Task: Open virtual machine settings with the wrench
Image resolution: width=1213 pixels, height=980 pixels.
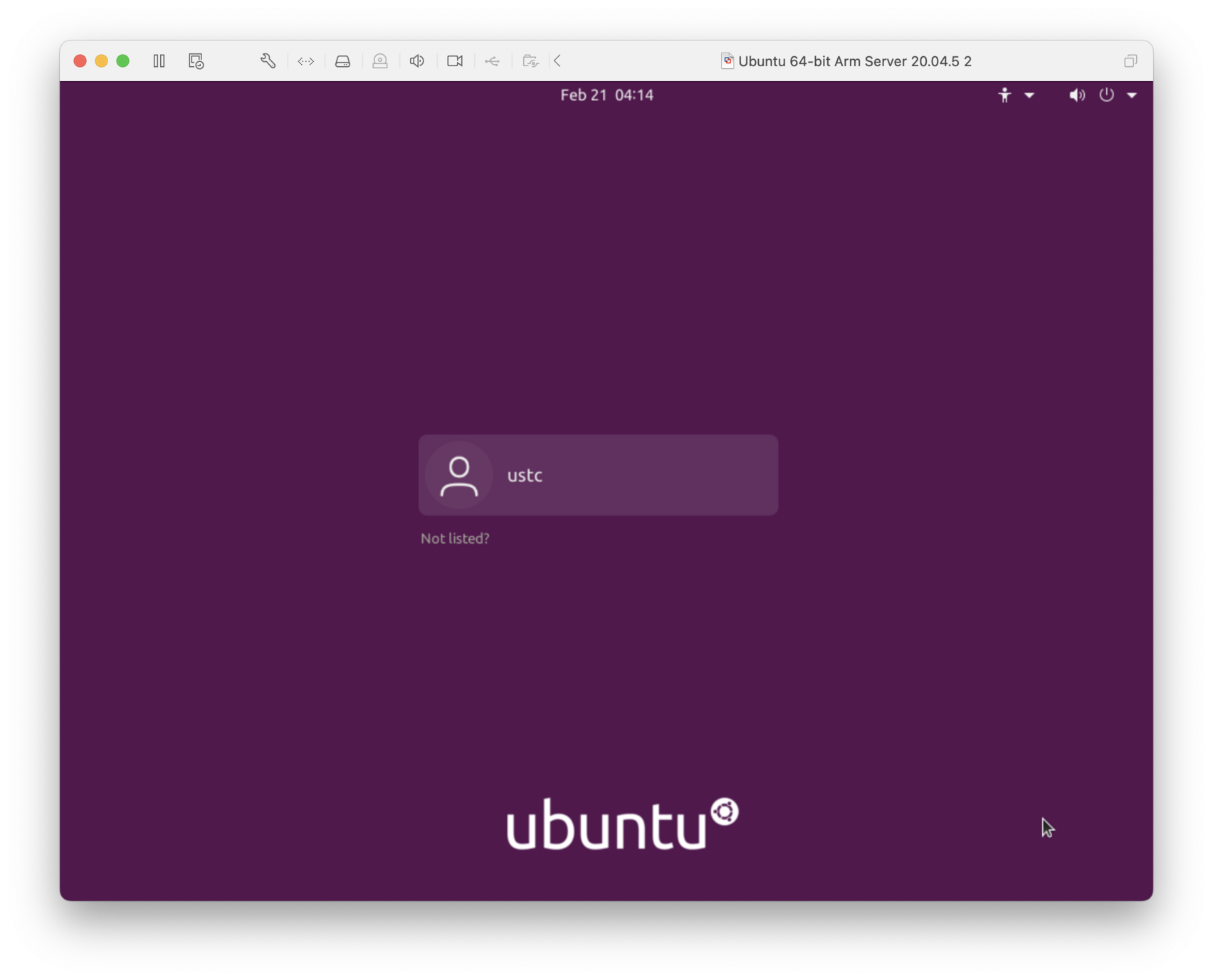Action: click(x=268, y=61)
